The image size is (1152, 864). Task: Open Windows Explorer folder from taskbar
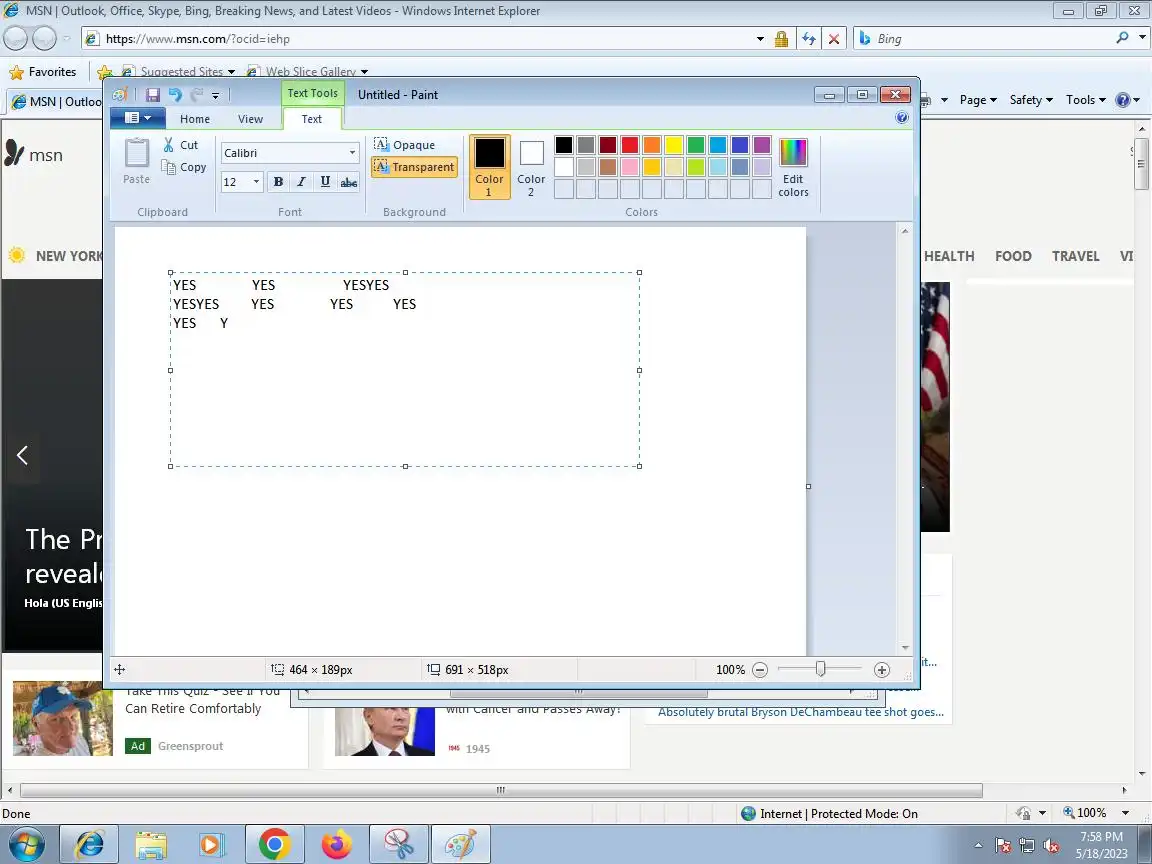click(x=151, y=845)
